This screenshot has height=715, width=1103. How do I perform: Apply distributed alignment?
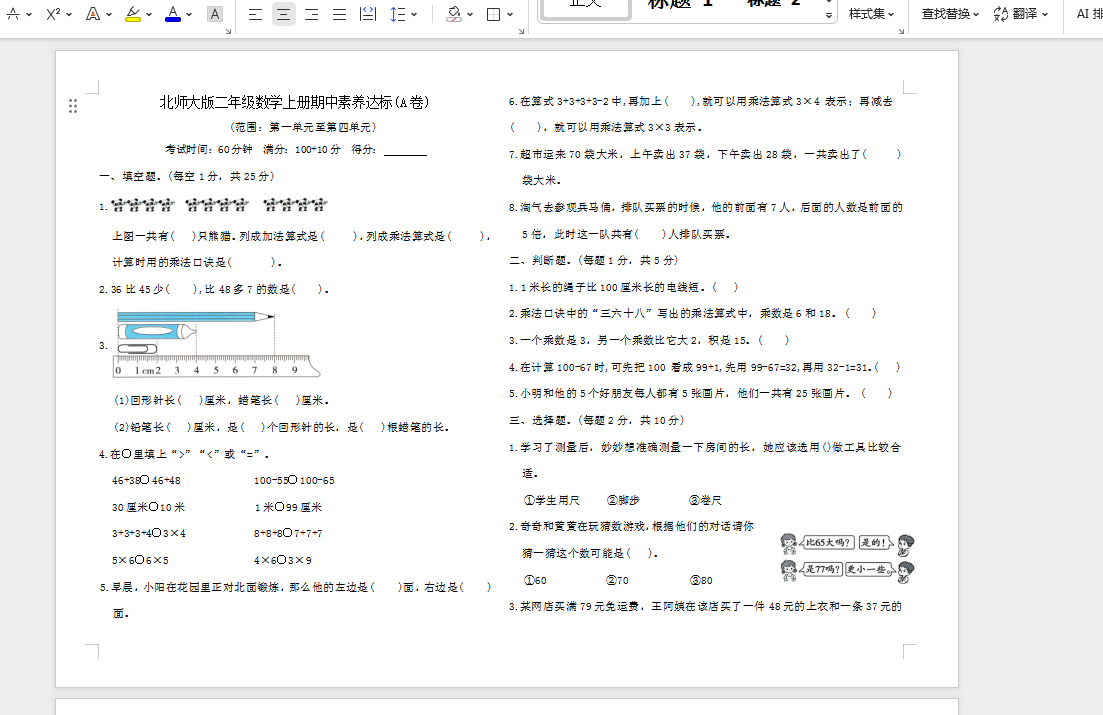367,14
